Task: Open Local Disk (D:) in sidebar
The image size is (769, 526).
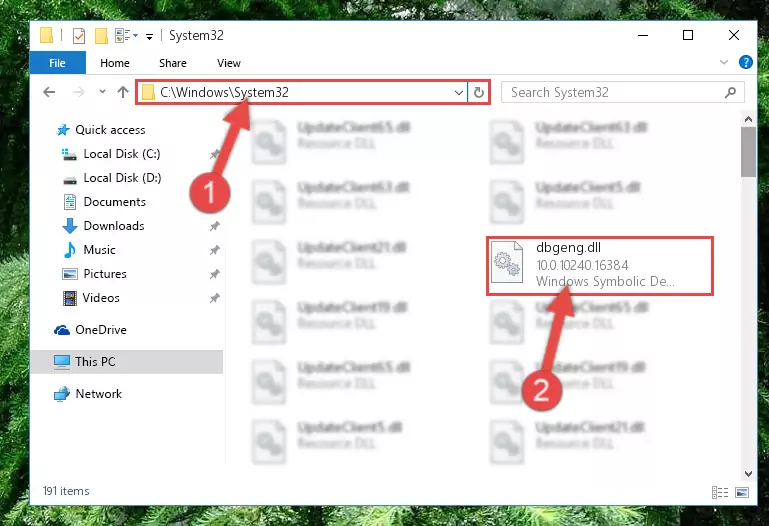Action: (122, 178)
